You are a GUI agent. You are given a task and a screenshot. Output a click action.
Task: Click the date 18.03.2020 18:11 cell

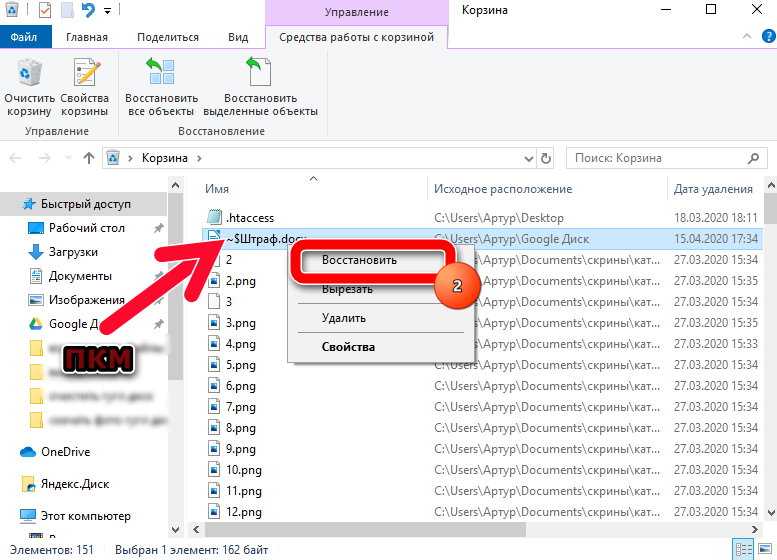(x=716, y=218)
